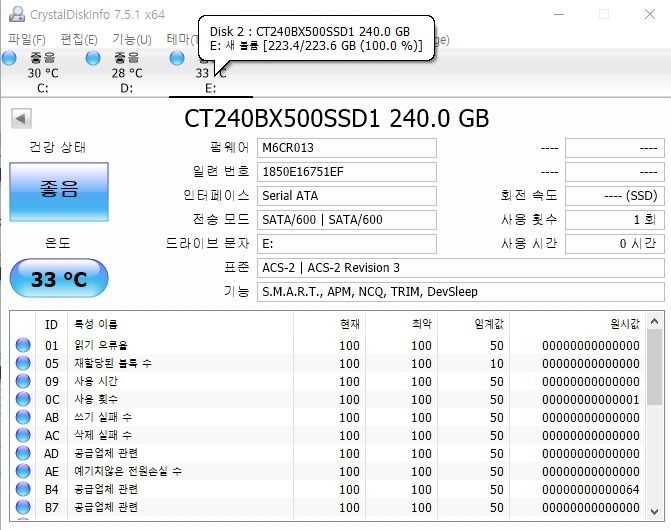Image resolution: width=671 pixels, height=530 pixels.
Task: Select the C: drive tab at 30 °C
Action: click(42, 73)
